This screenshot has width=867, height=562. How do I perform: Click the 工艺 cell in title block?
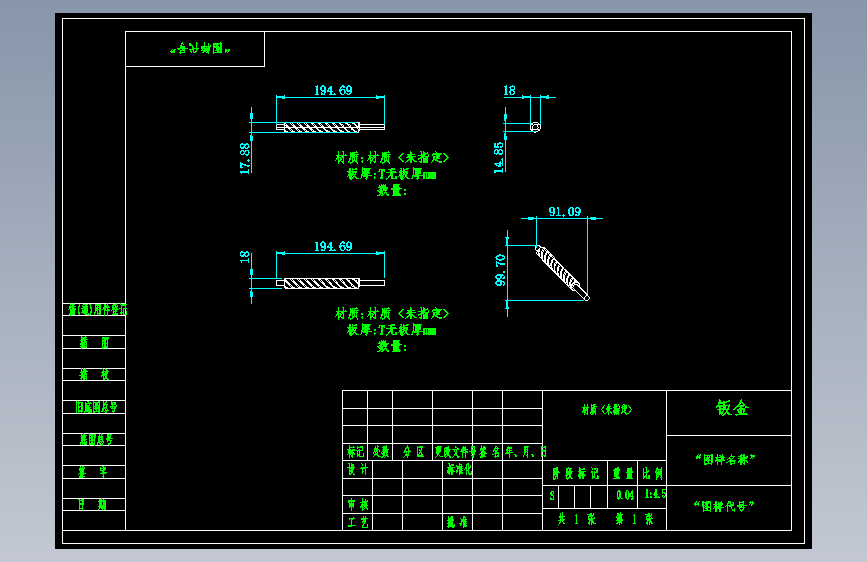pos(358,522)
